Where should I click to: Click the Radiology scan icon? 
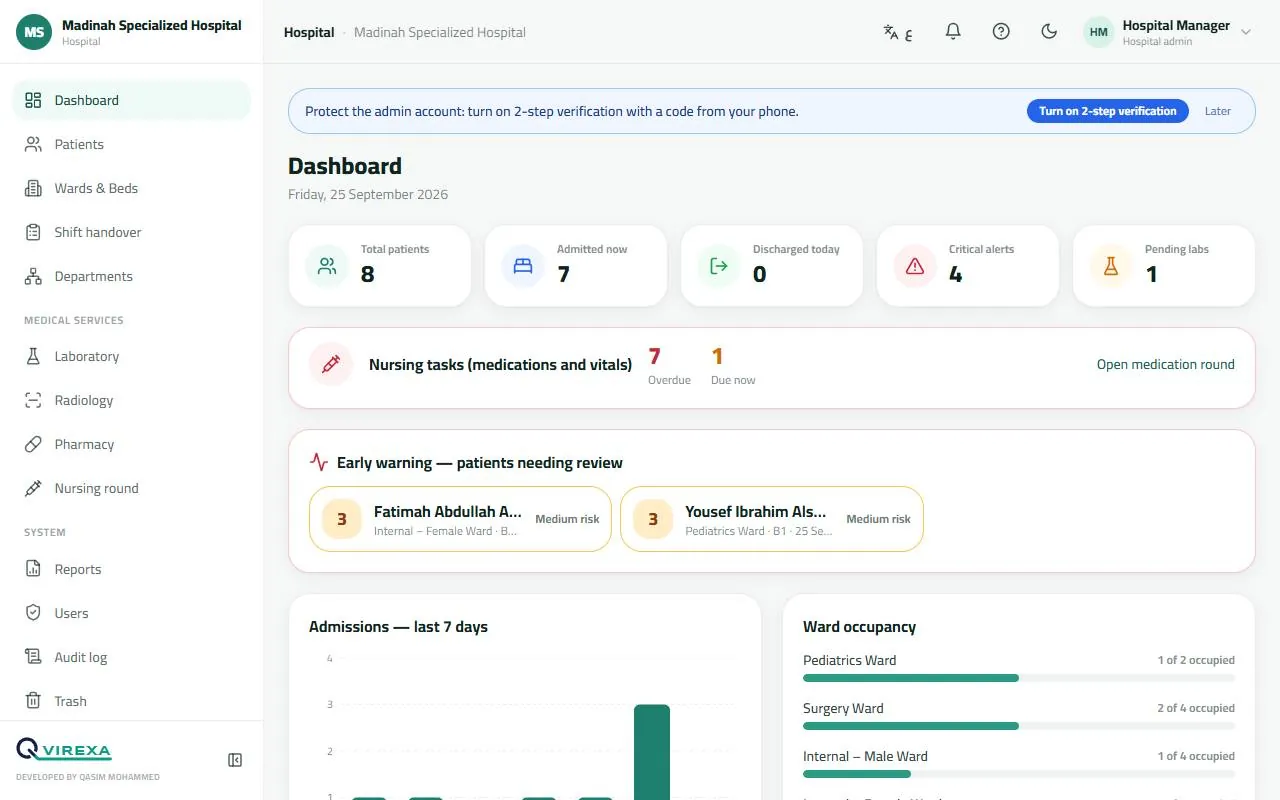click(33, 400)
